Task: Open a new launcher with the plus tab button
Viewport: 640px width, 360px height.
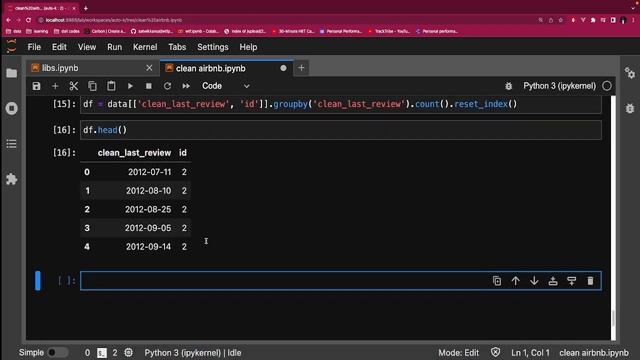Action: (x=301, y=68)
